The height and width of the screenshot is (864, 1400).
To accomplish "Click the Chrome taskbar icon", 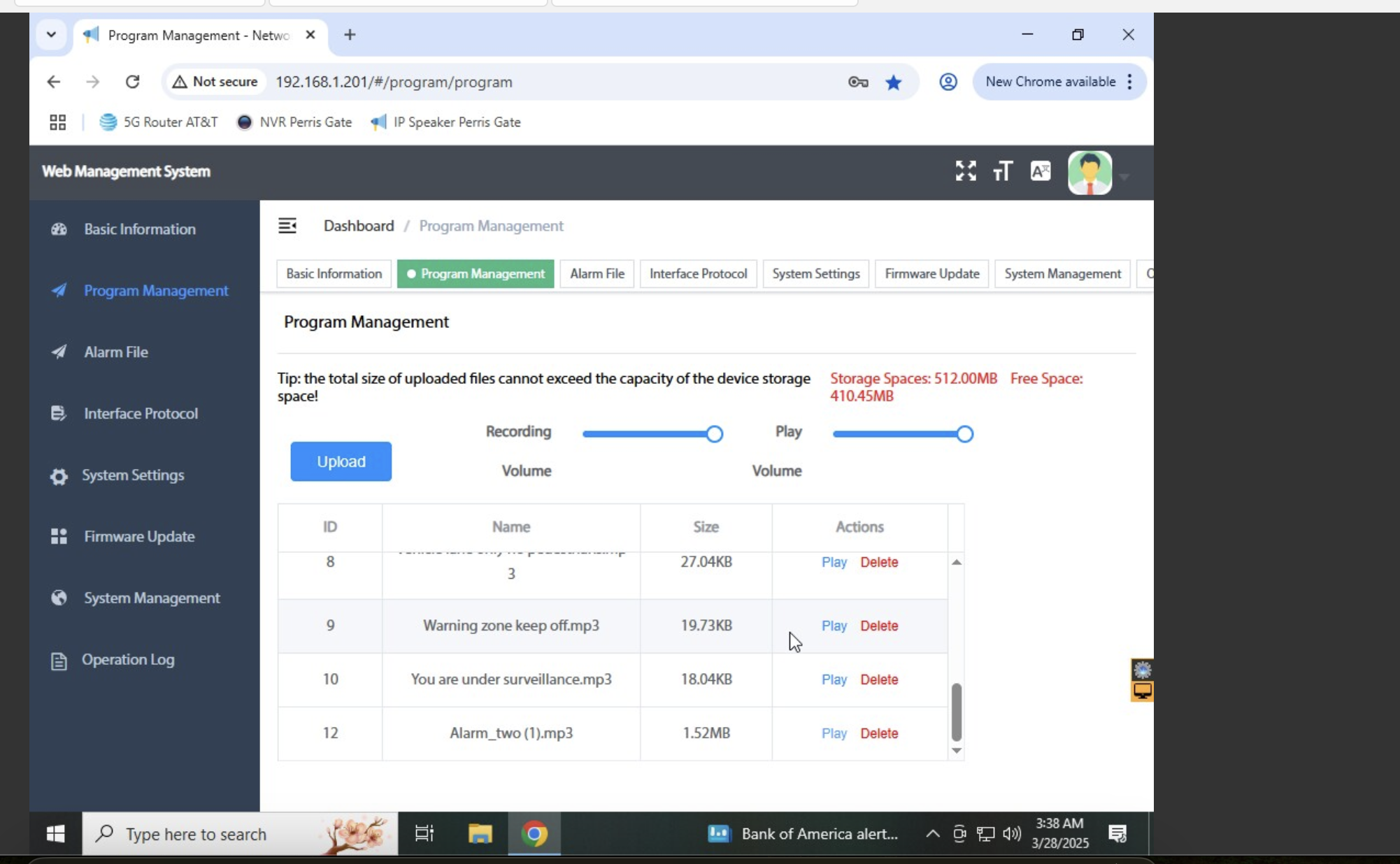I will (x=534, y=833).
